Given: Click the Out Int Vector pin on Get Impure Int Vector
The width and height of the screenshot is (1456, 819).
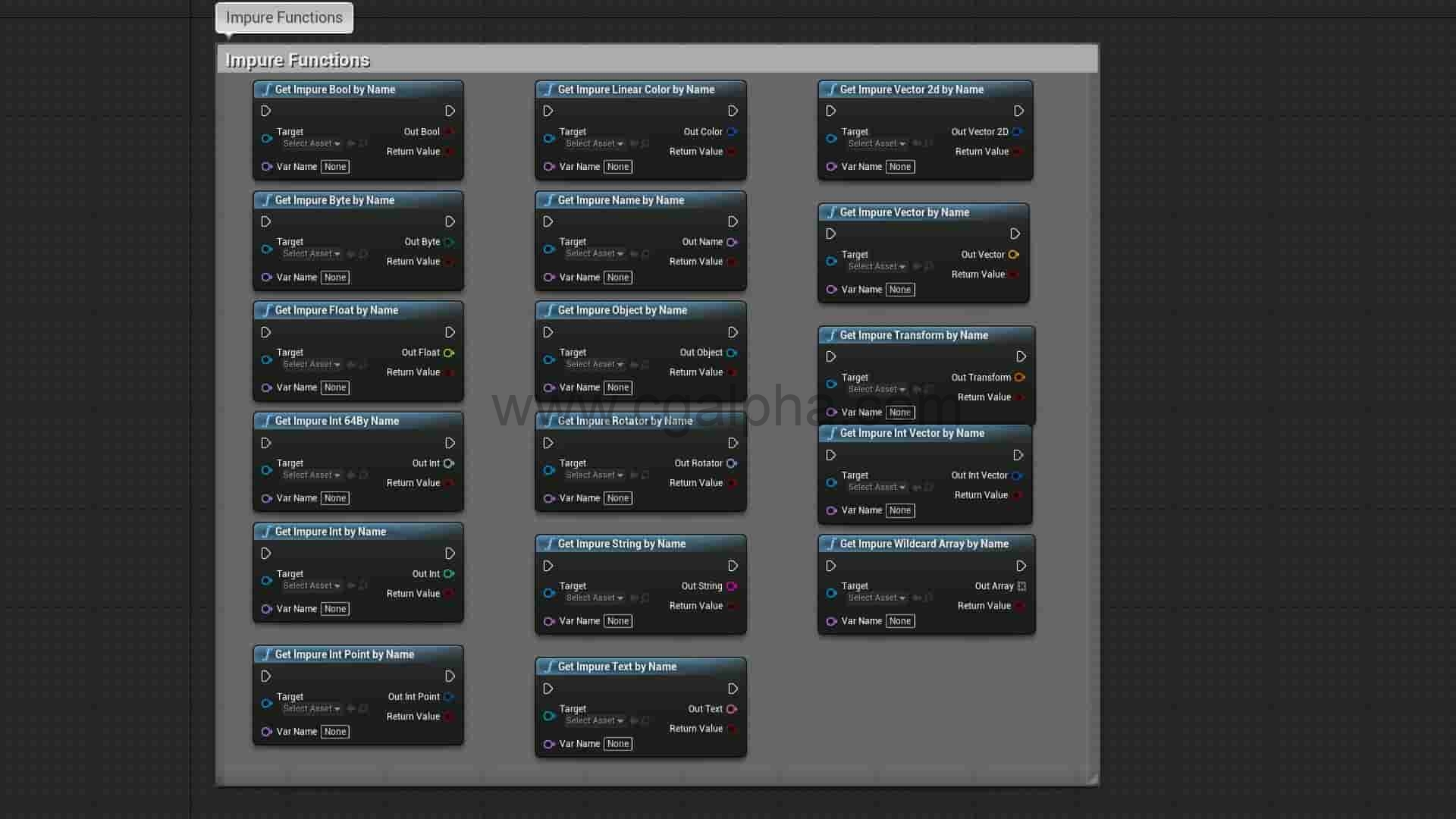Looking at the screenshot, I should coord(1018,475).
